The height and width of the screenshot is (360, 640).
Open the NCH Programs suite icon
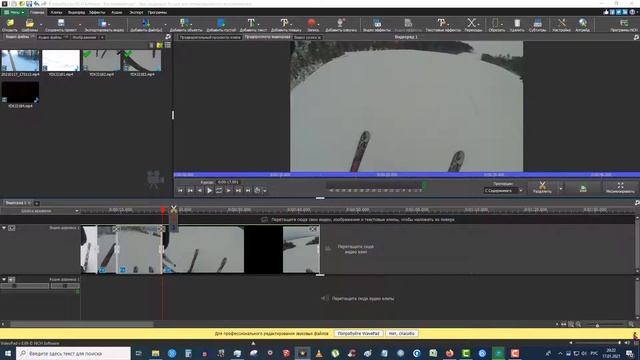coord(624,24)
